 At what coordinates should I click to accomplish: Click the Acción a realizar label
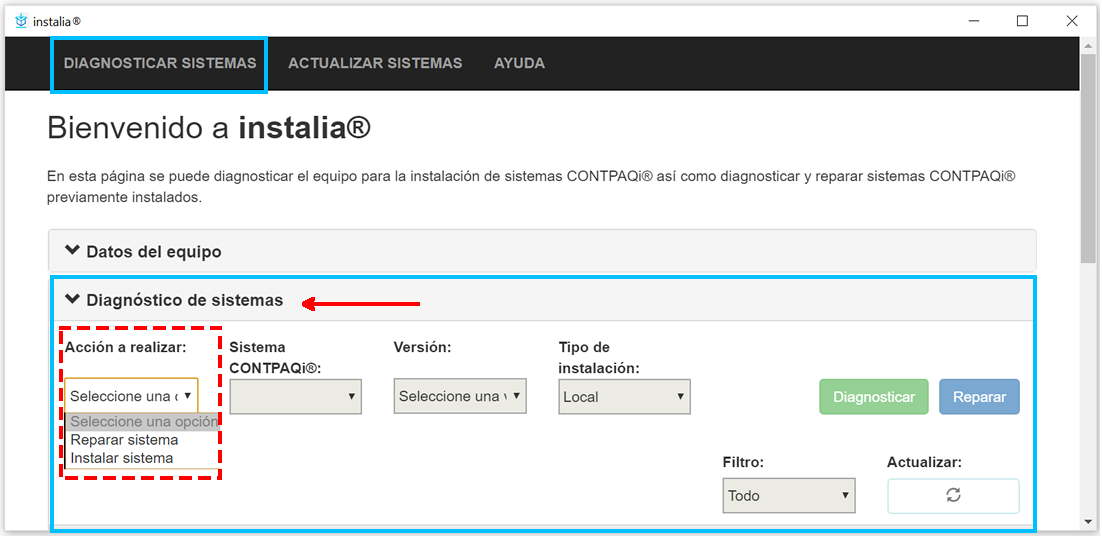coord(126,347)
